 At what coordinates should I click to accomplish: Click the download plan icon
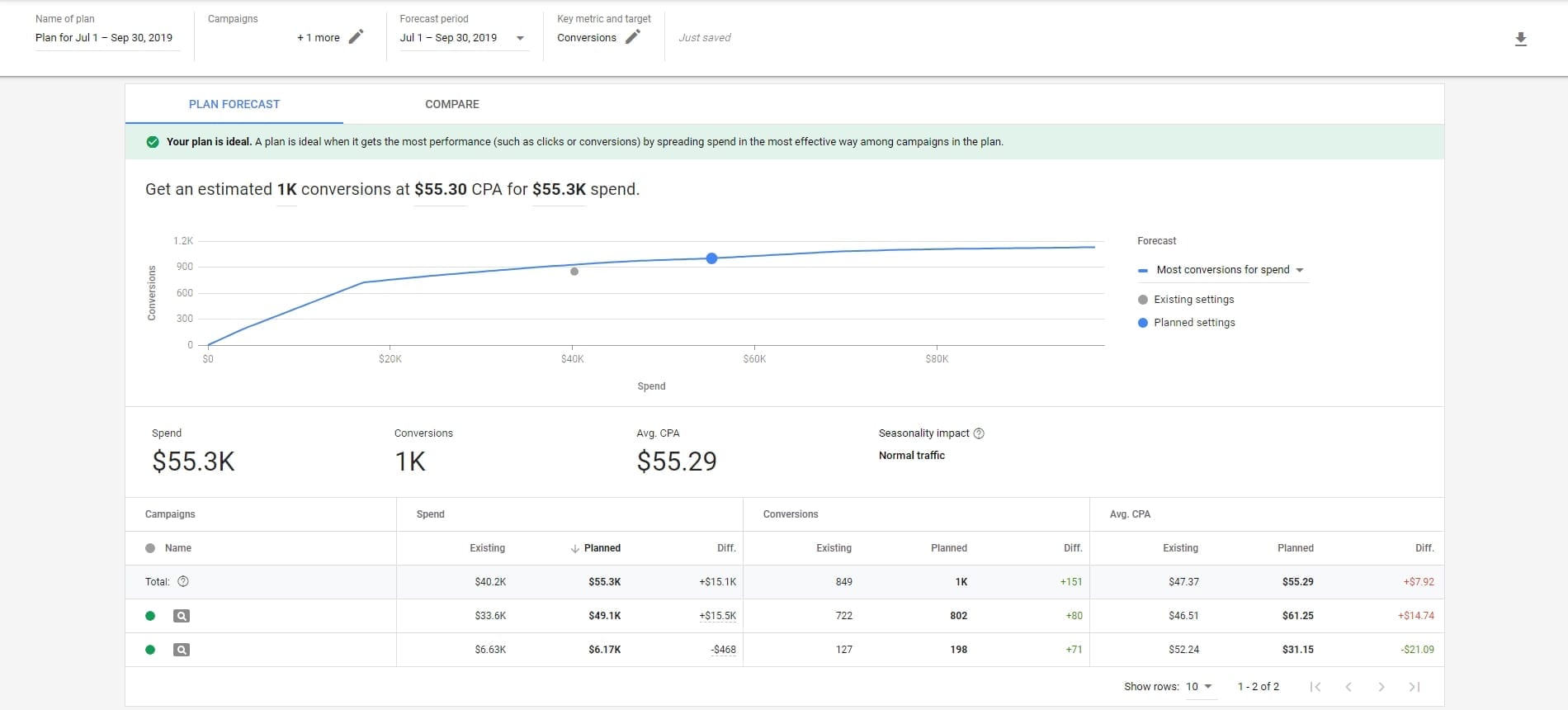(x=1521, y=39)
